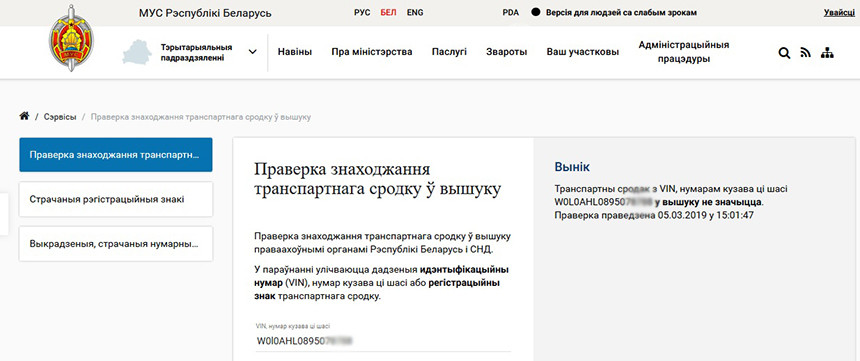Open the Адміністрацыйныя працэдуры menu
This screenshot has height=361, width=860.
683,52
